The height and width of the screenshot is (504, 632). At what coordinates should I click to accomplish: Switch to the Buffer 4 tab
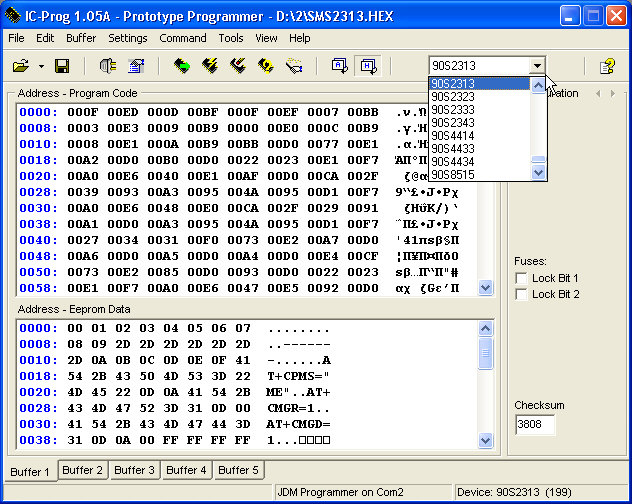tap(186, 470)
